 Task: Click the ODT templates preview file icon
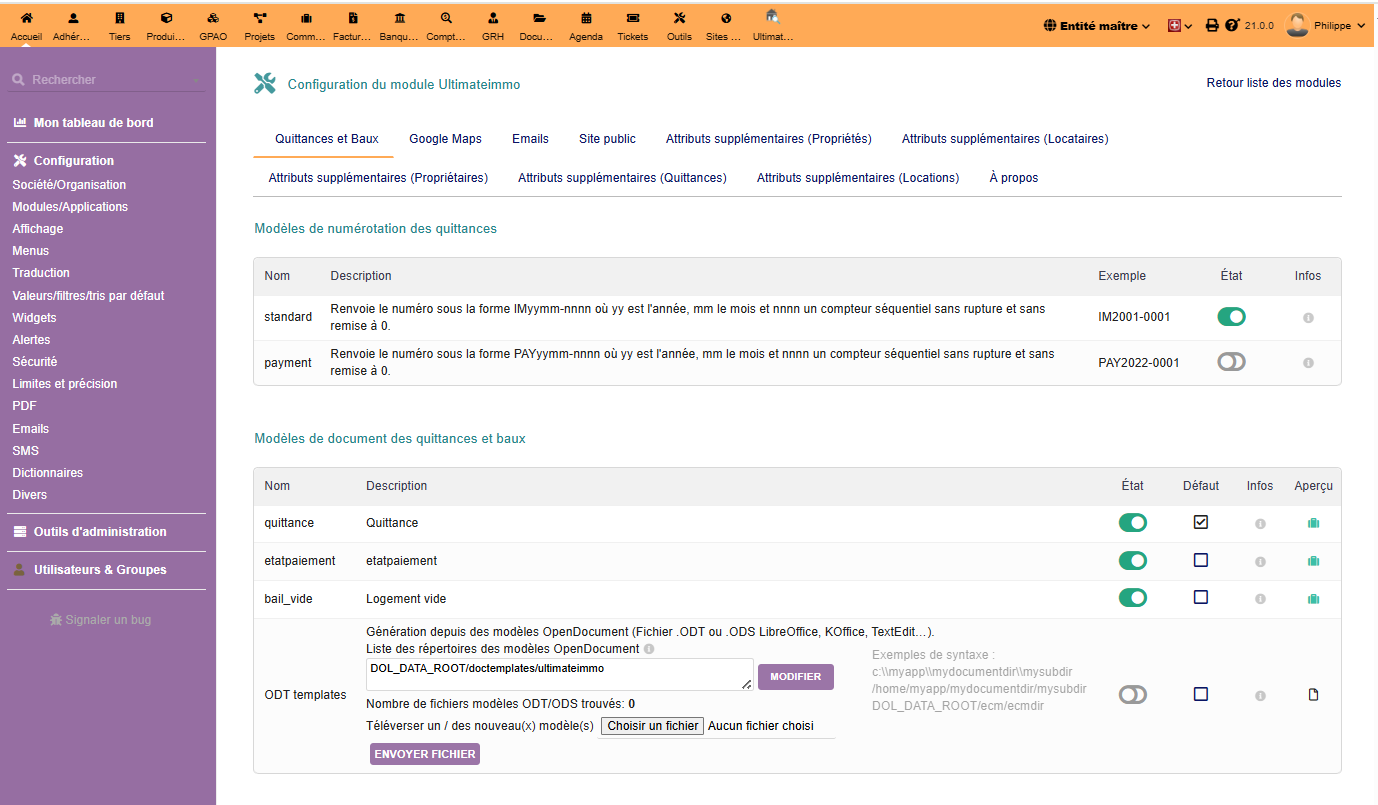click(1313, 695)
